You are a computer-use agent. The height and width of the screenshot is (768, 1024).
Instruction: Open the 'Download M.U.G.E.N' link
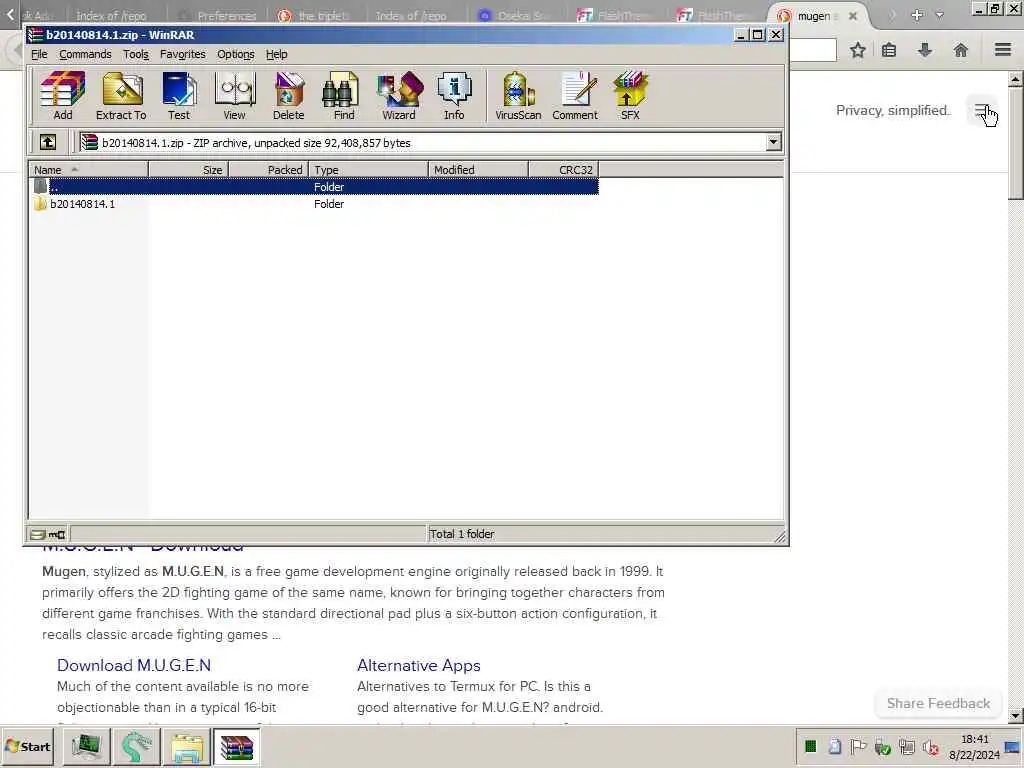pyautogui.click(x=134, y=665)
